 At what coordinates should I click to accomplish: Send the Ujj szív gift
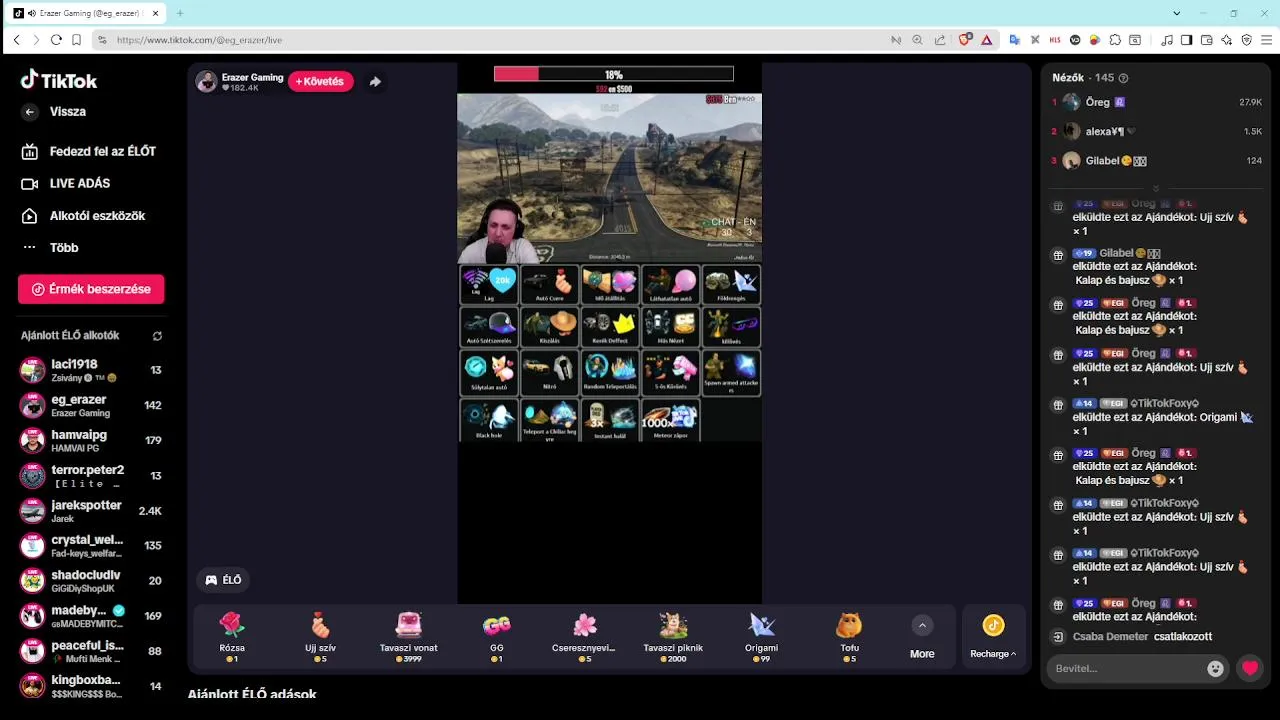click(x=320, y=637)
